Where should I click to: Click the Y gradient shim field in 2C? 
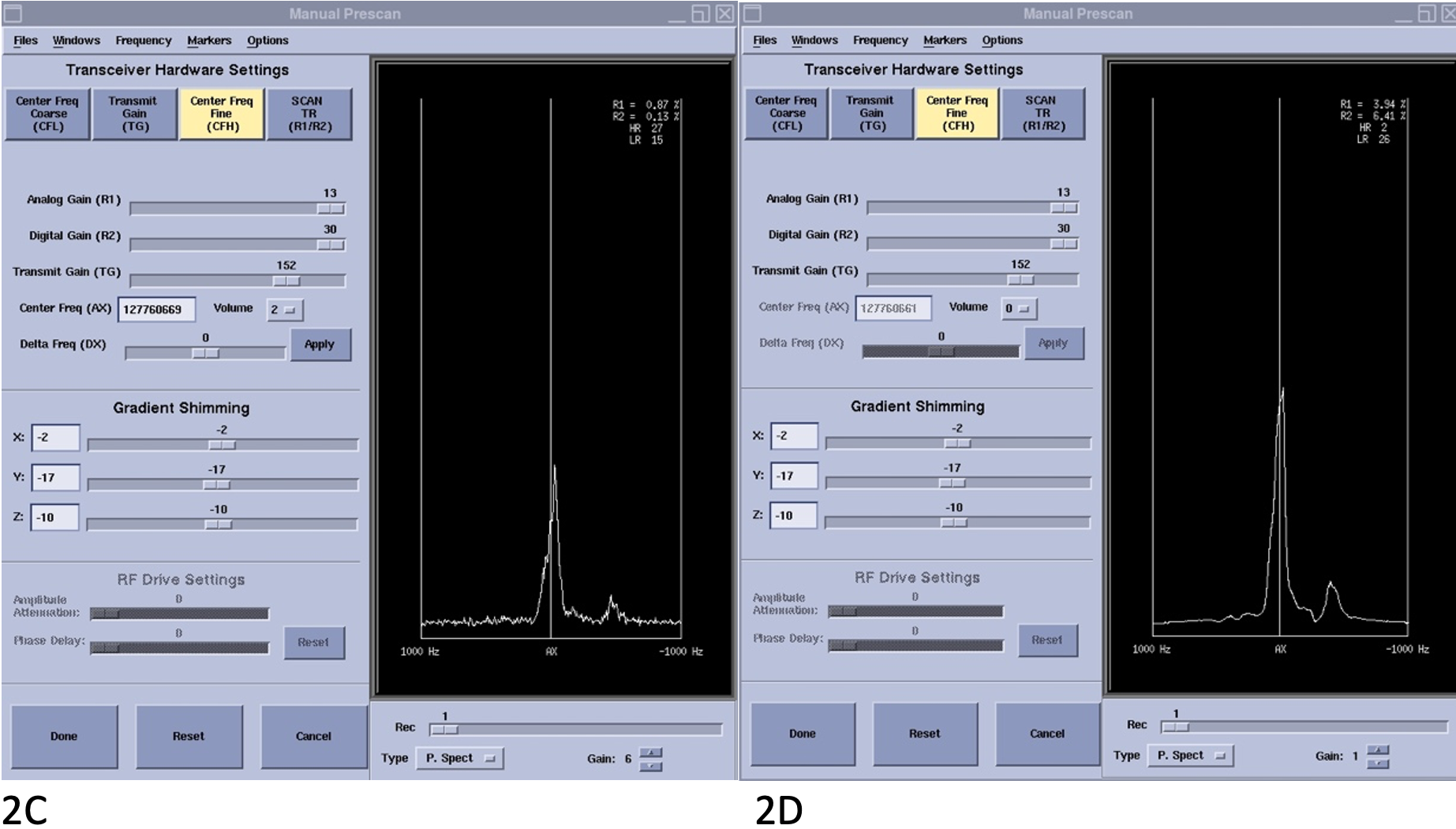click(54, 477)
